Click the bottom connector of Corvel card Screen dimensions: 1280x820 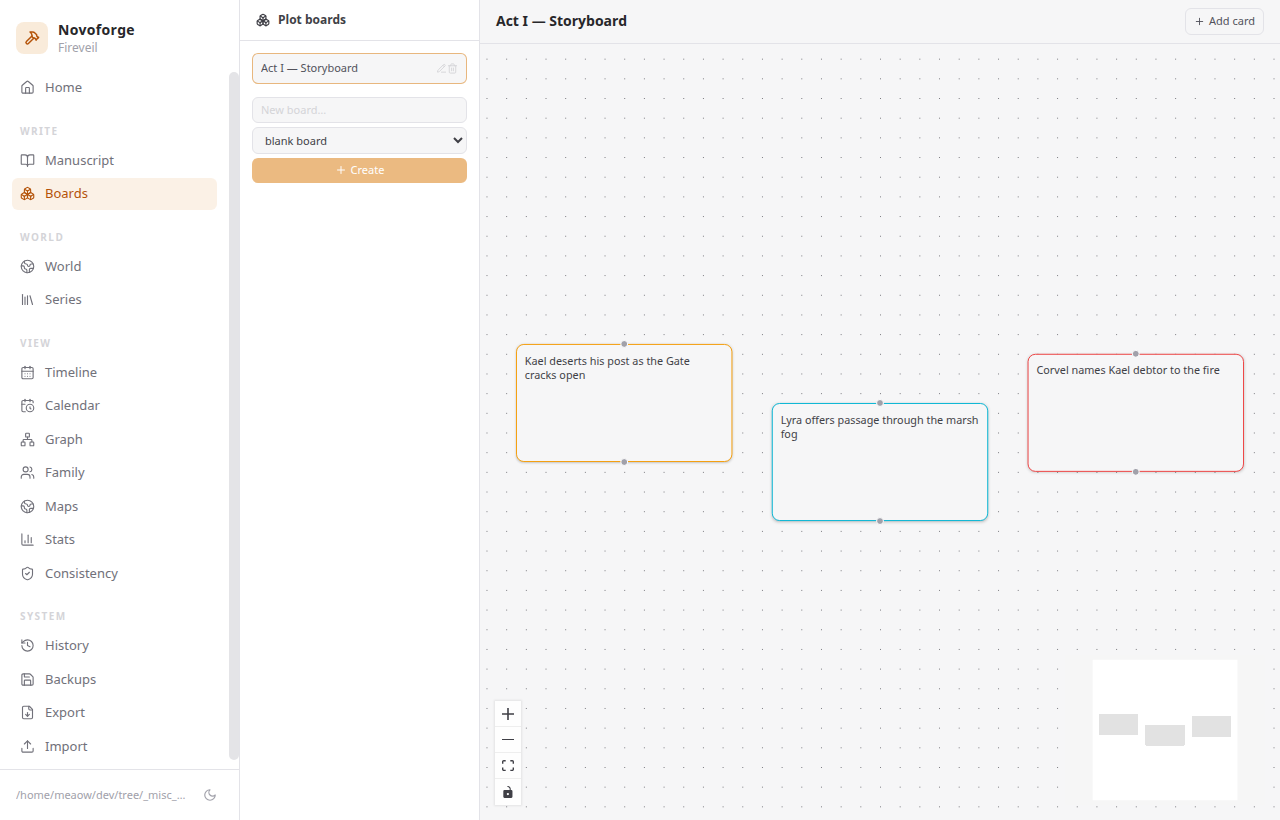click(1136, 471)
